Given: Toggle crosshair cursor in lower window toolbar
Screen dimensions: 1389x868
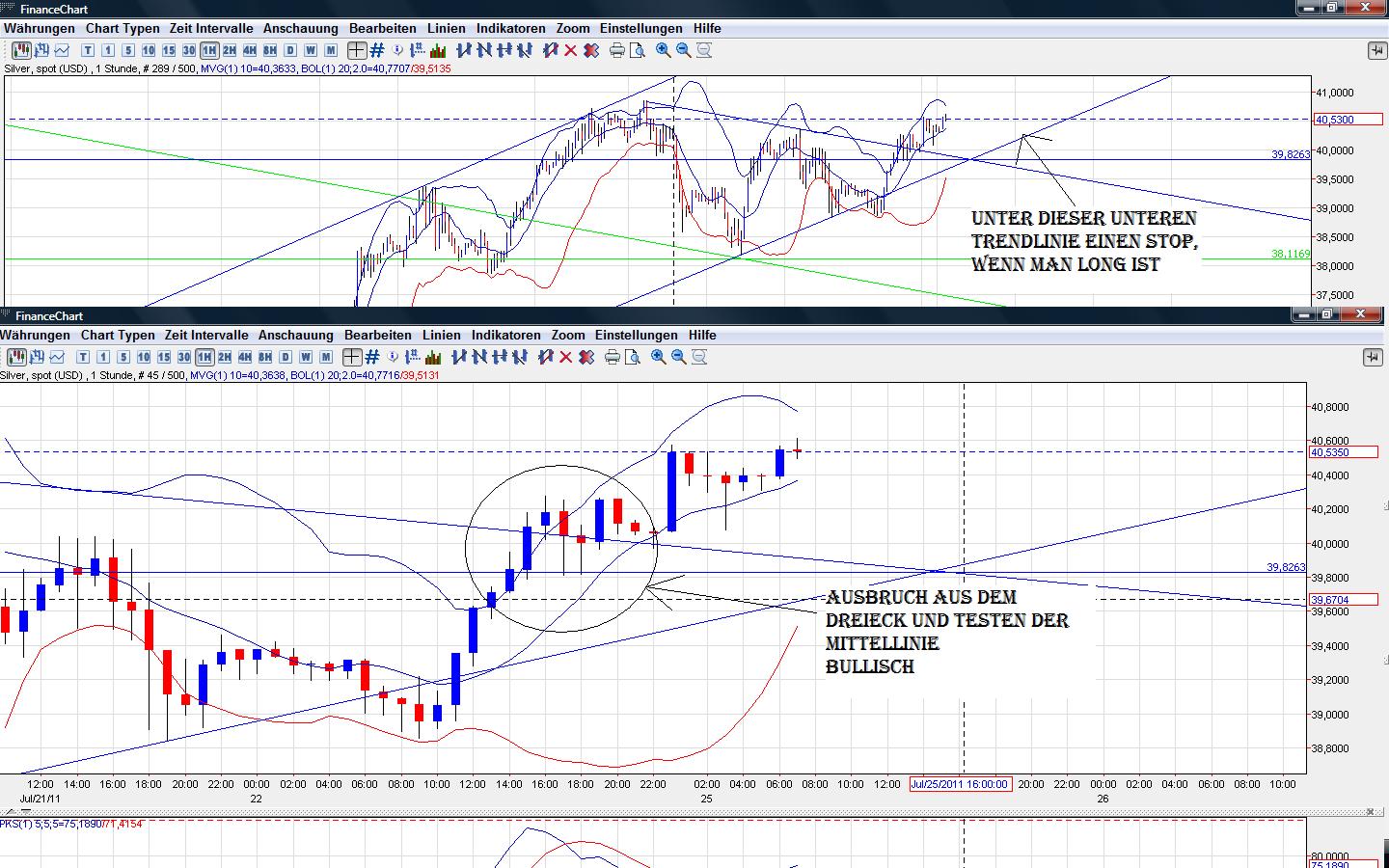Looking at the screenshot, I should coord(352,357).
